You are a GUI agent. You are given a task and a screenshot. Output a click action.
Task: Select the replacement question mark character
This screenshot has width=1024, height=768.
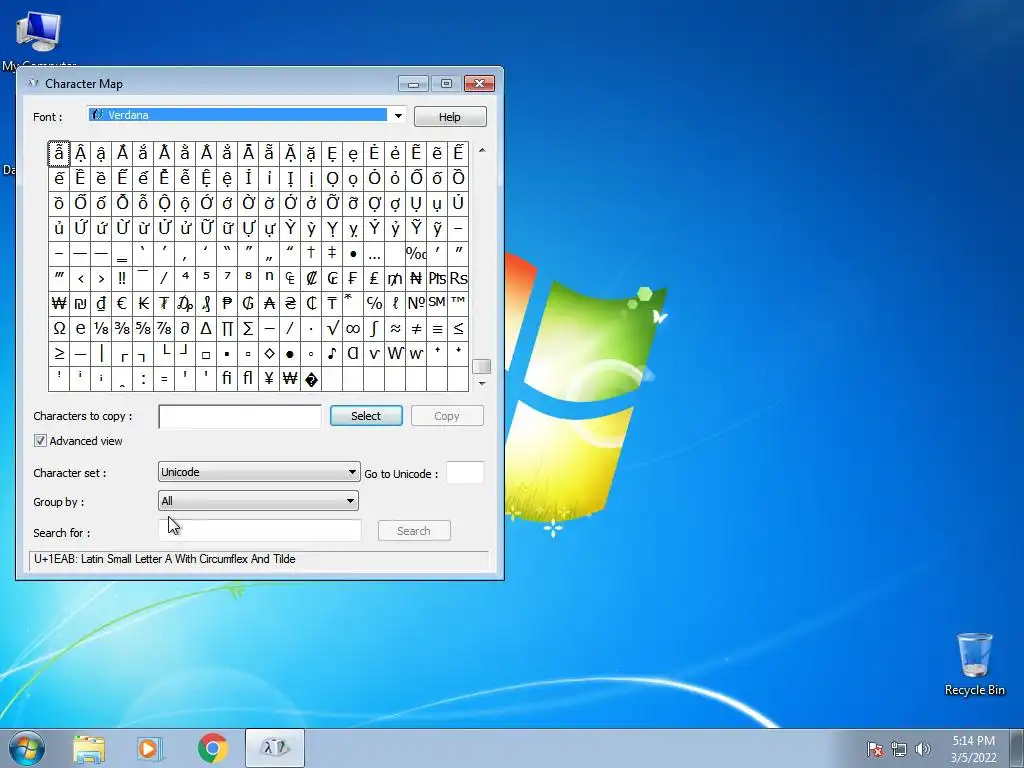pyautogui.click(x=312, y=379)
